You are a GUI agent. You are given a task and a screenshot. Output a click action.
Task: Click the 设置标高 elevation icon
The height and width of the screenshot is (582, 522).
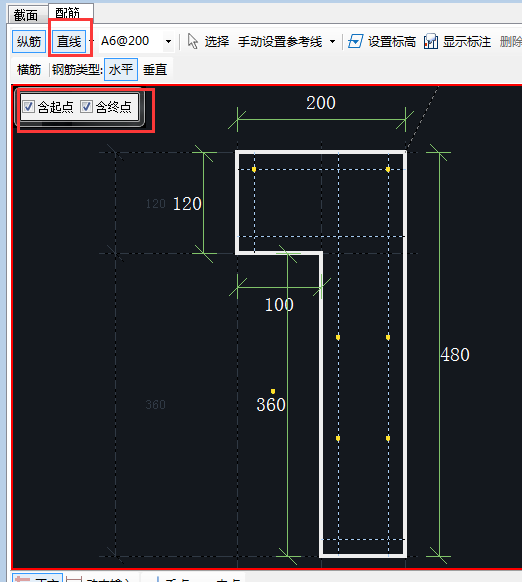pos(355,41)
